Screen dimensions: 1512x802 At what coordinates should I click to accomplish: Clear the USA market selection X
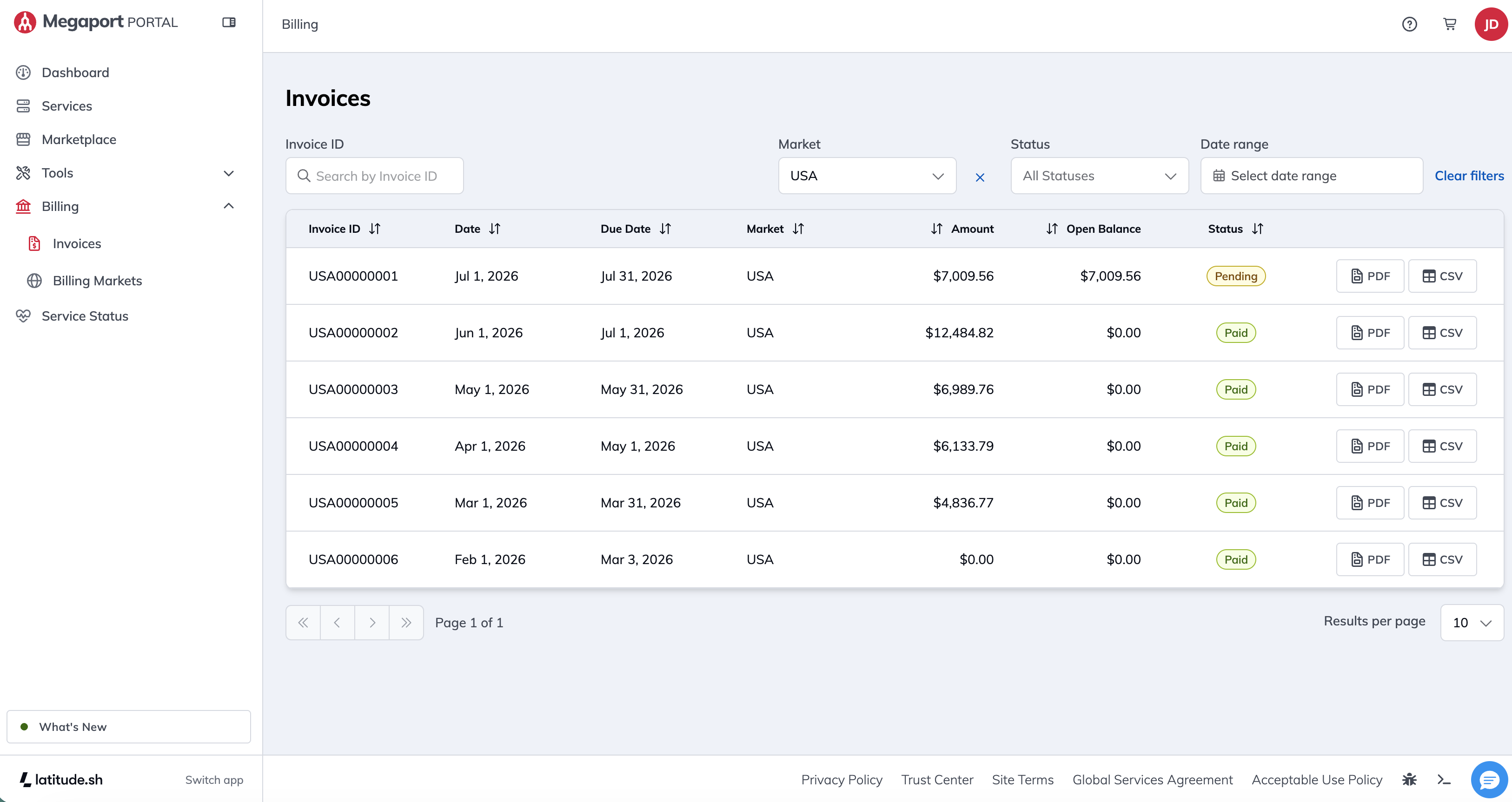point(980,177)
